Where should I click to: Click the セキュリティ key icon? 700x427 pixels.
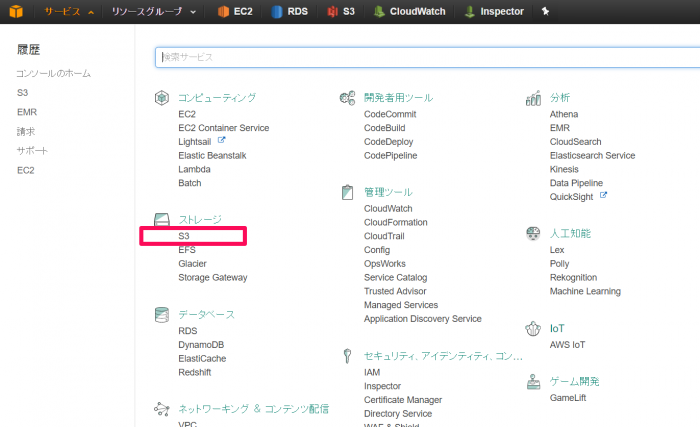coord(347,356)
